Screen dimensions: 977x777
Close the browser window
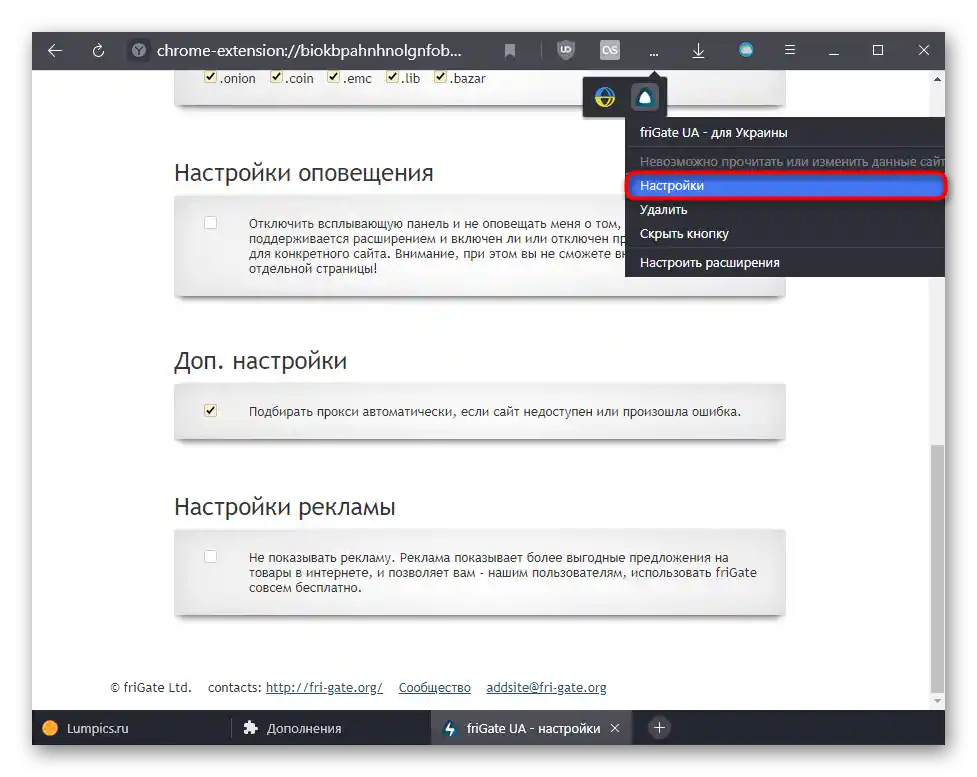click(924, 50)
